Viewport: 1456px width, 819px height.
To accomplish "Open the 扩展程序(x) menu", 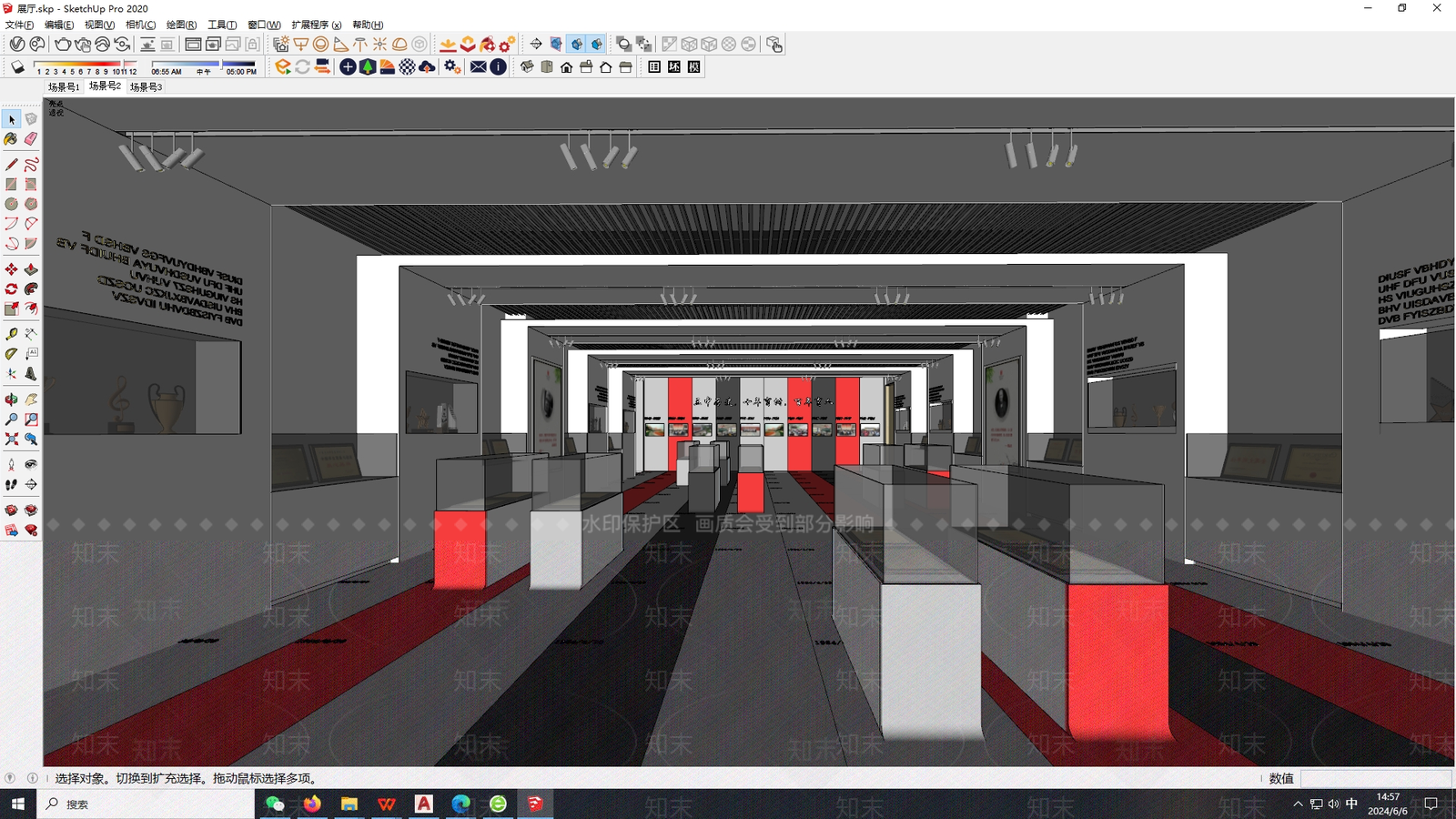I will tap(316, 25).
